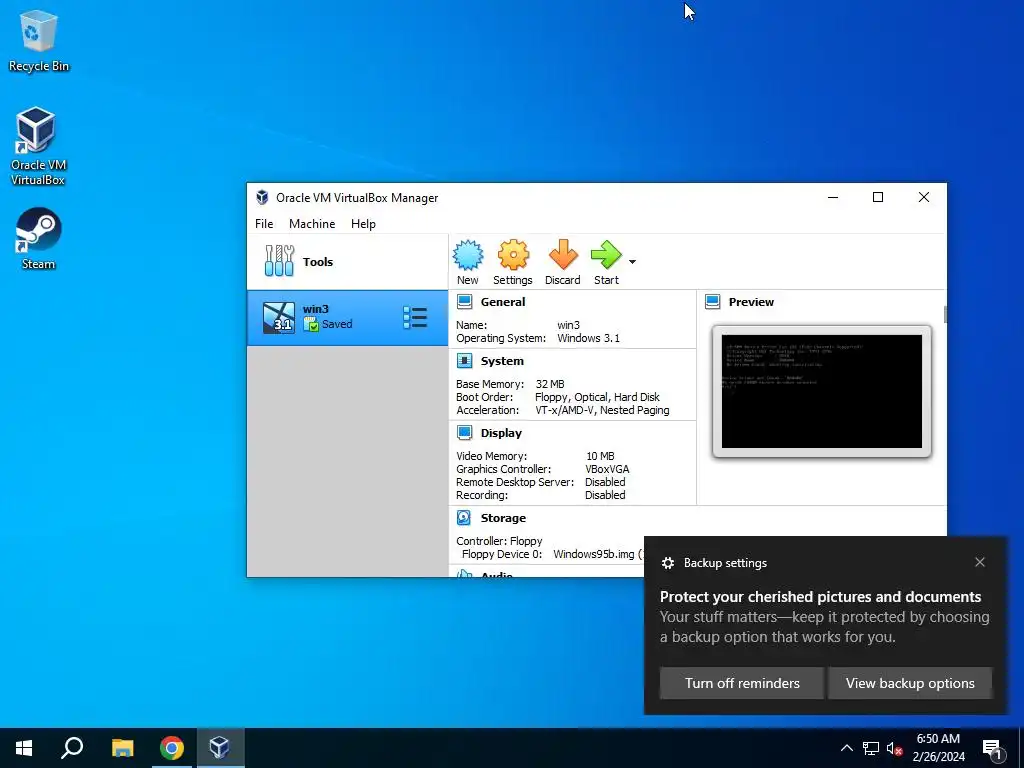
Task: Click the 'VBoxVGA' graphics controller value
Action: pos(607,469)
